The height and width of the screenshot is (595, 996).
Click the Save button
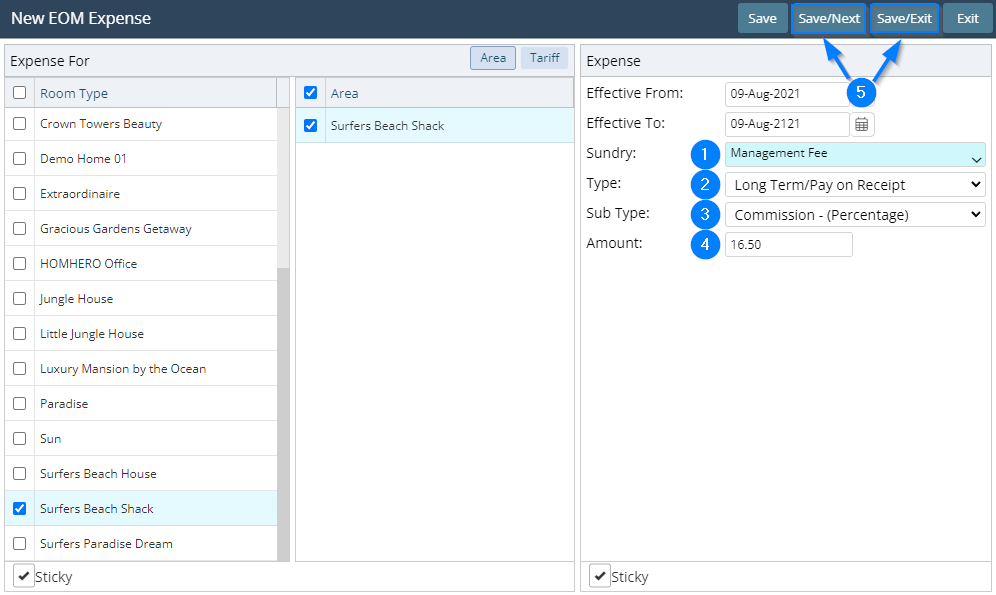point(762,19)
